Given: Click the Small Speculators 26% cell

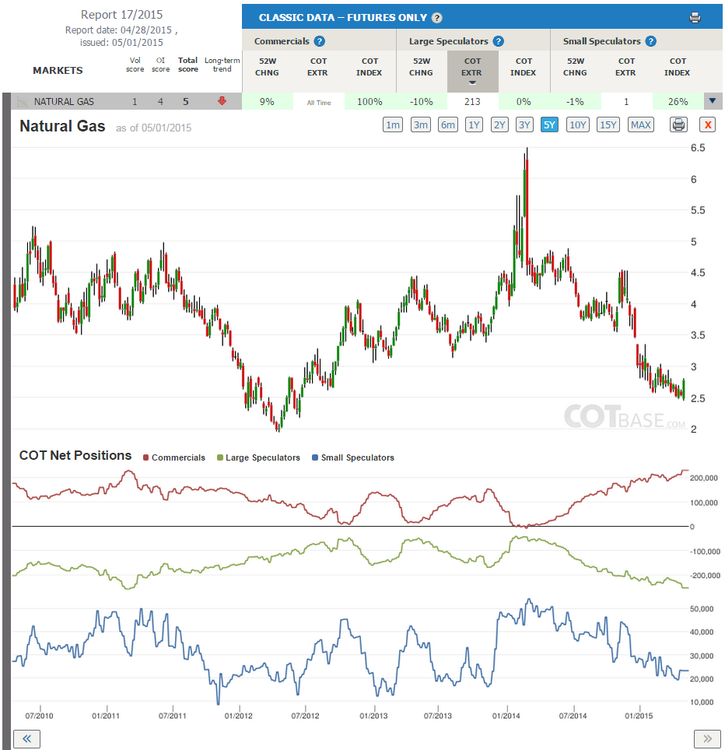Looking at the screenshot, I should point(678,101).
